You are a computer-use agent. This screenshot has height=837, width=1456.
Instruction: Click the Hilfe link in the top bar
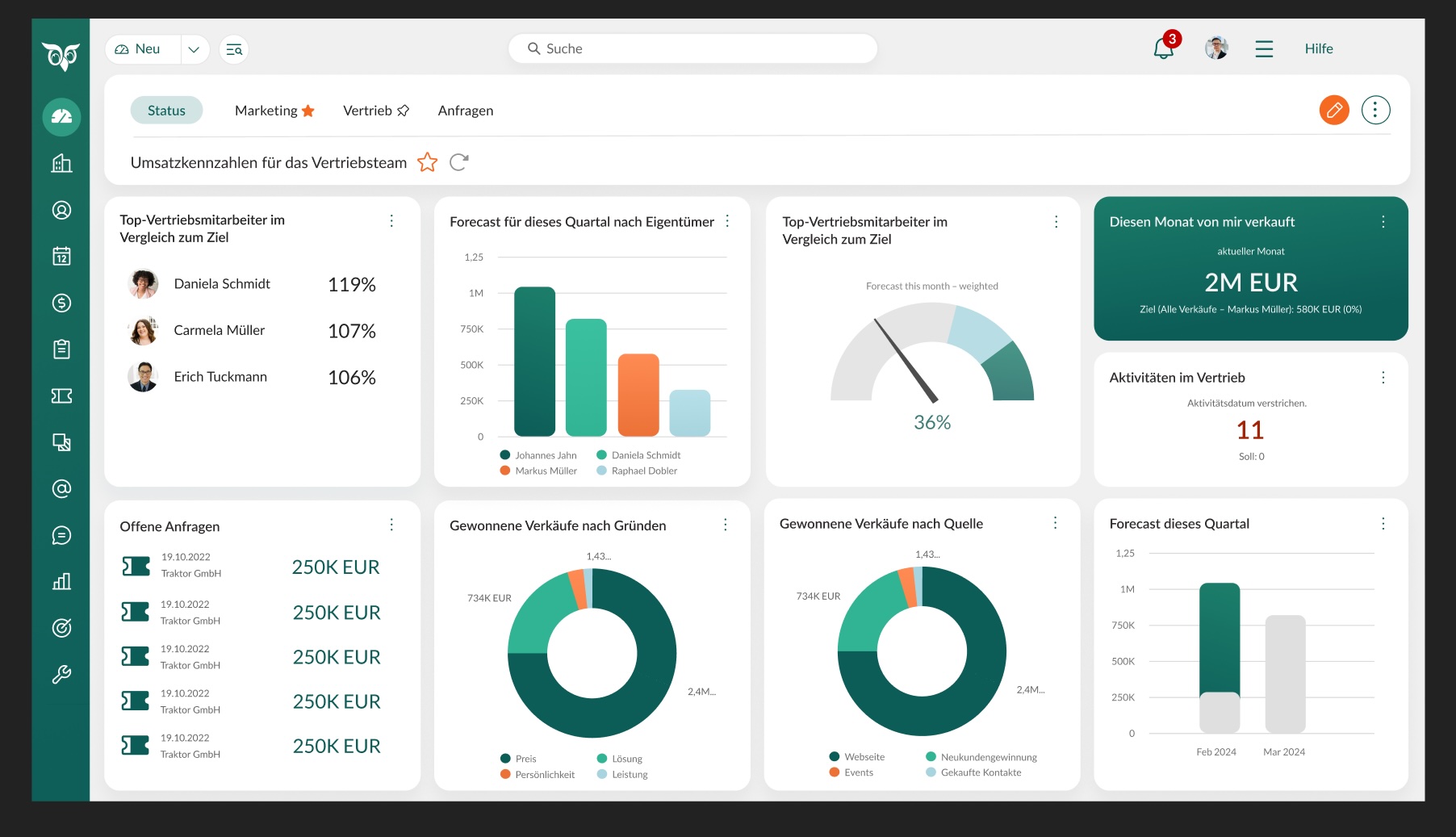pos(1319,49)
